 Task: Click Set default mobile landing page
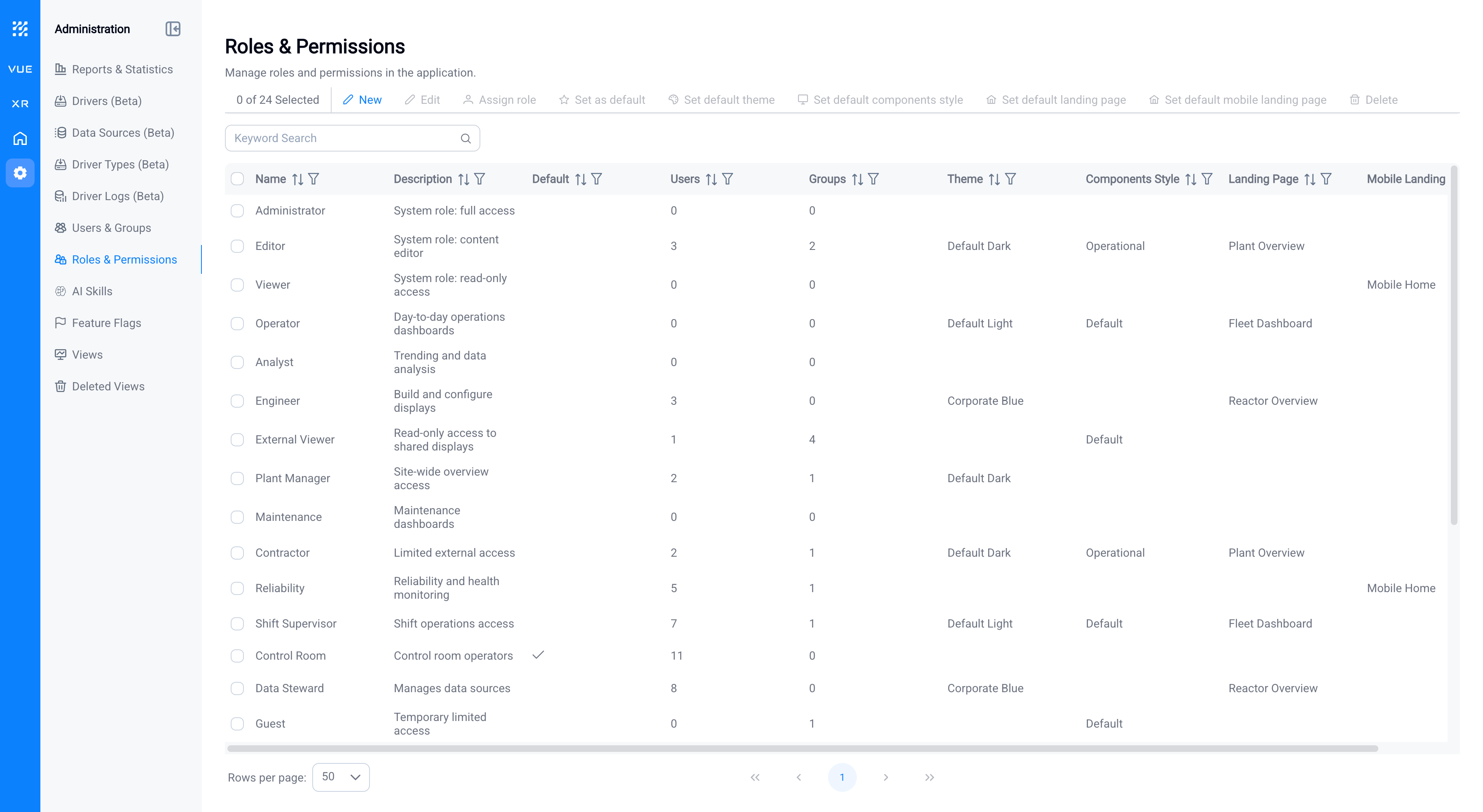pyautogui.click(x=1238, y=100)
